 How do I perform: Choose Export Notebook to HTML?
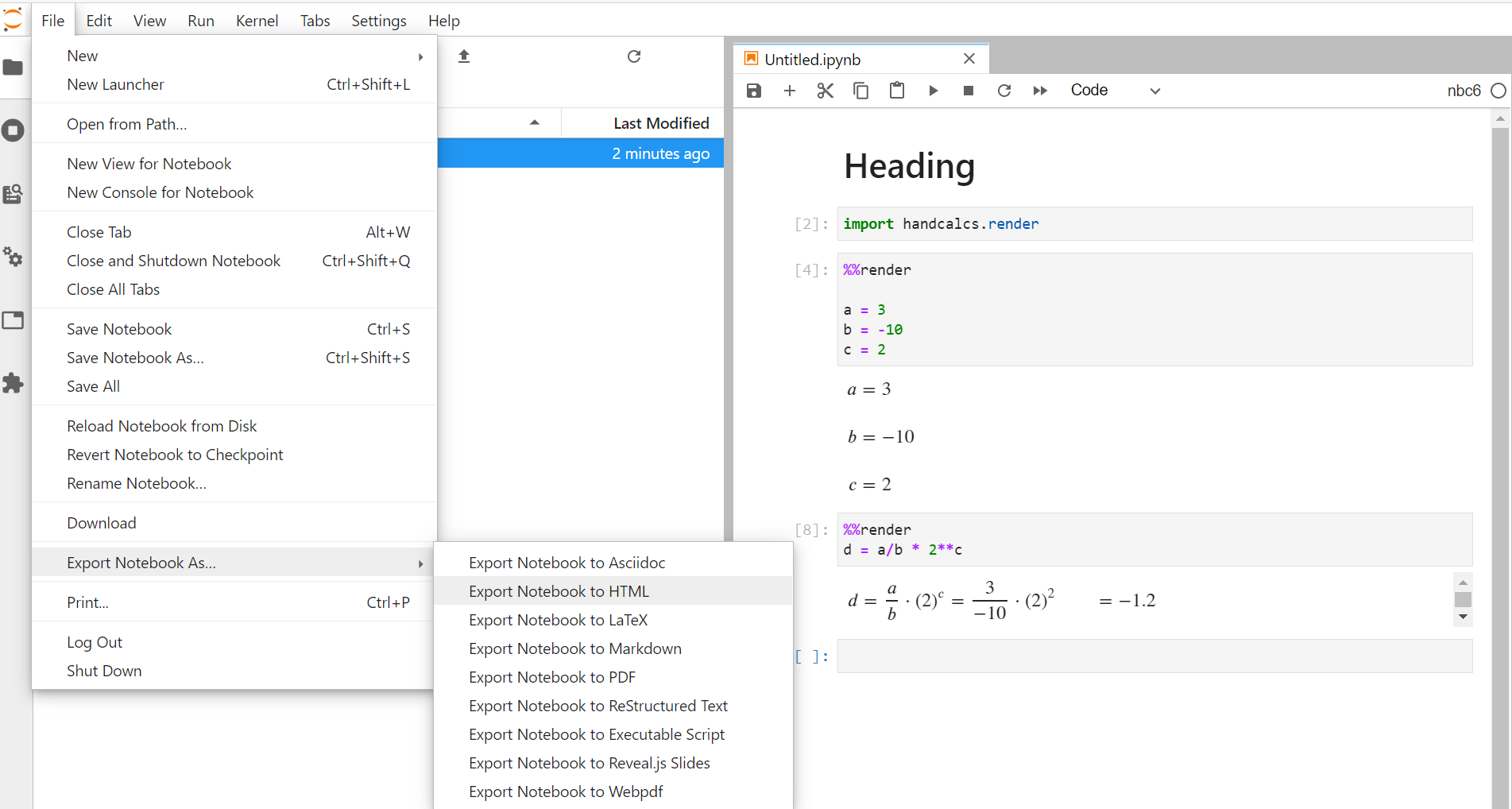[613, 591]
